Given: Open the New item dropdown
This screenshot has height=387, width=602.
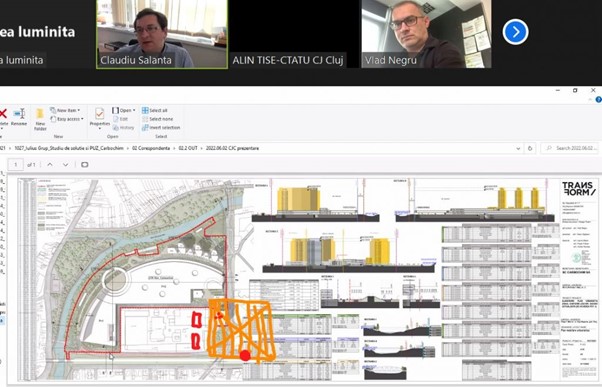Looking at the screenshot, I should (65, 110).
